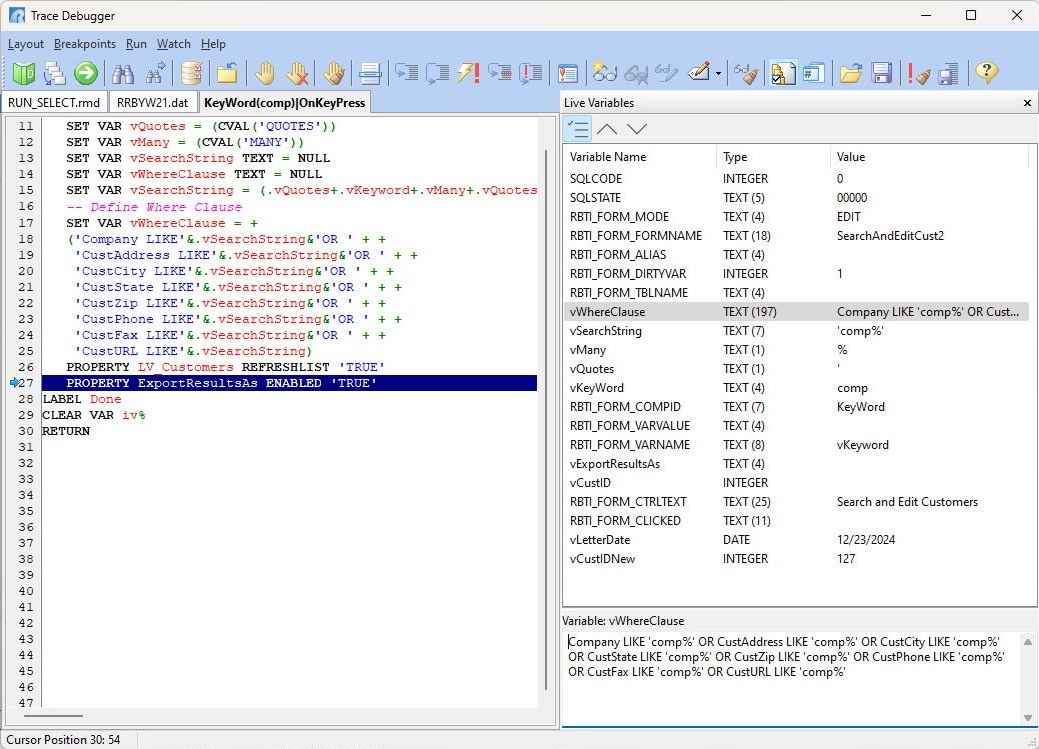Select the vCustIDNew variable row
Screen dimensions: 1039x749
click(x=798, y=559)
